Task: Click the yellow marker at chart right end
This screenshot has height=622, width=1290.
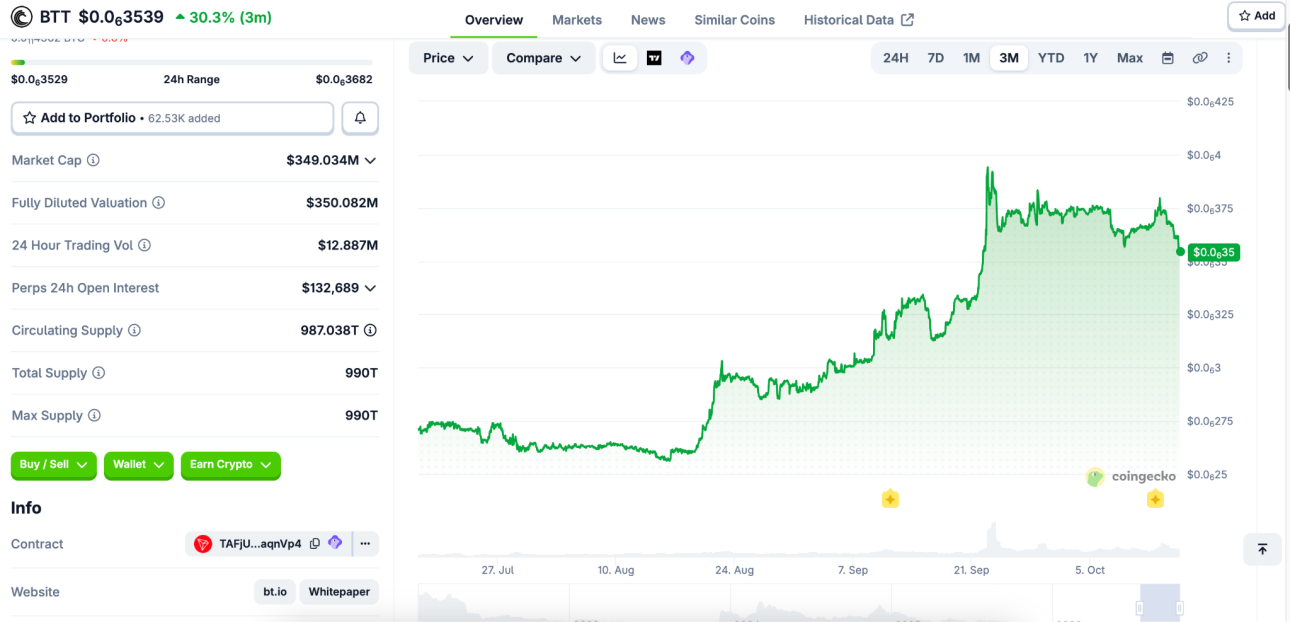Action: point(1155,499)
